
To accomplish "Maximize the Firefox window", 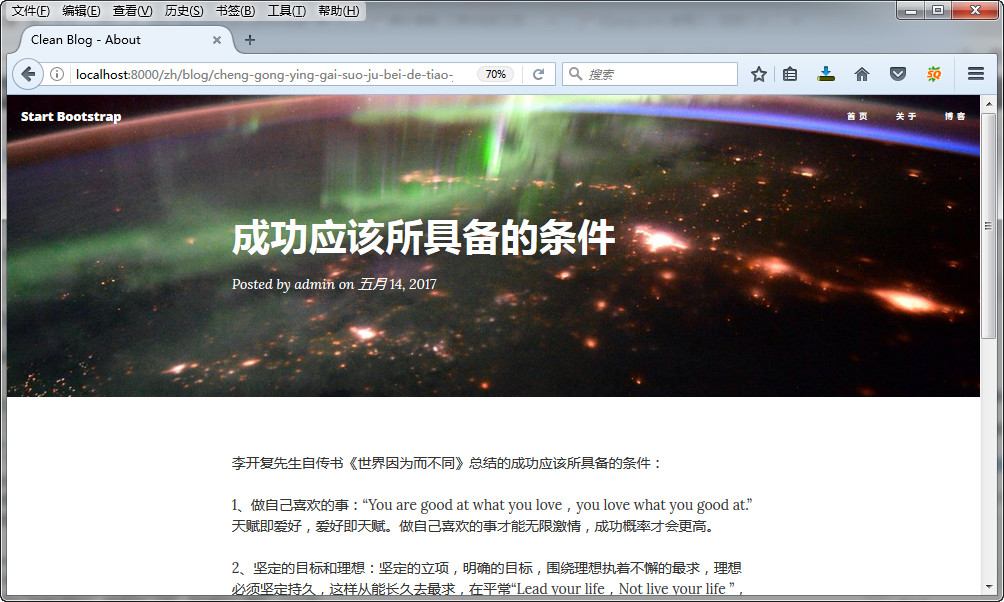I will pyautogui.click(x=938, y=10).
